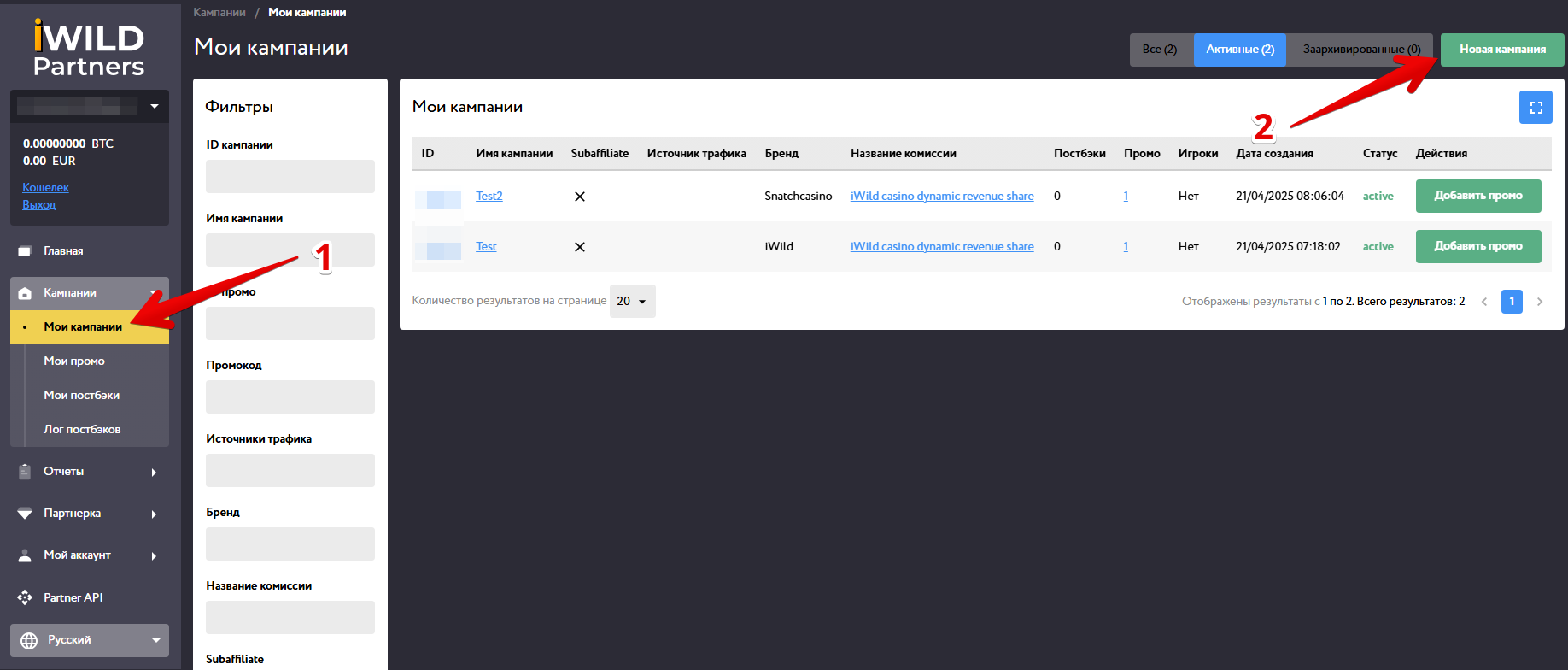This screenshot has height=670, width=1568.
Task: Click the Partner API icon
Action: pos(25,597)
